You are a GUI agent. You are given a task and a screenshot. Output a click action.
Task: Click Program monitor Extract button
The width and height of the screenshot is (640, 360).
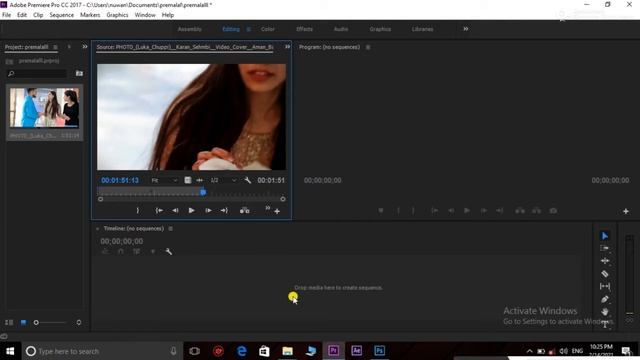536,211
